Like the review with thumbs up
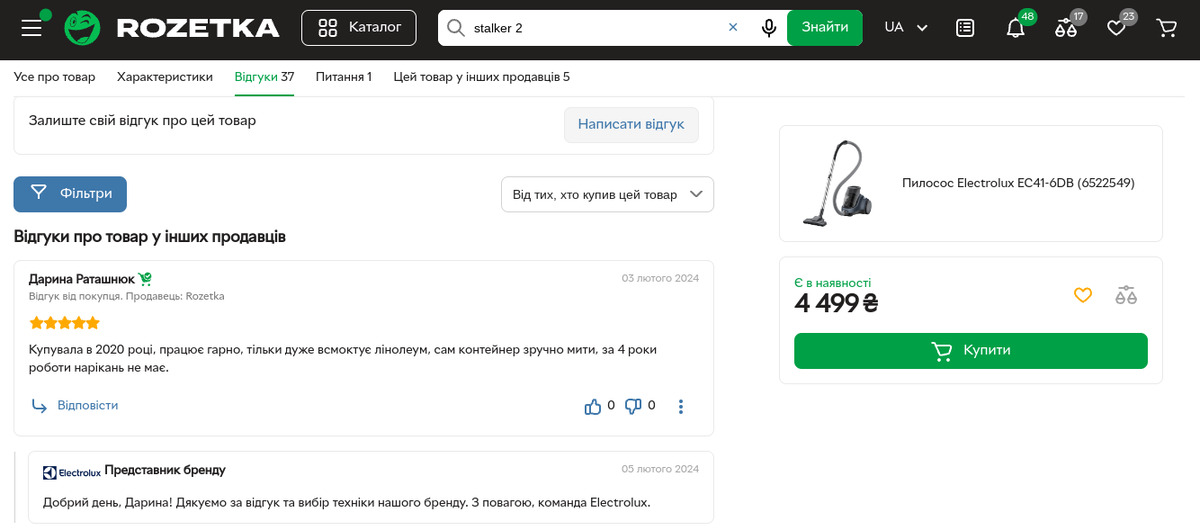The height and width of the screenshot is (530, 1200). 593,406
